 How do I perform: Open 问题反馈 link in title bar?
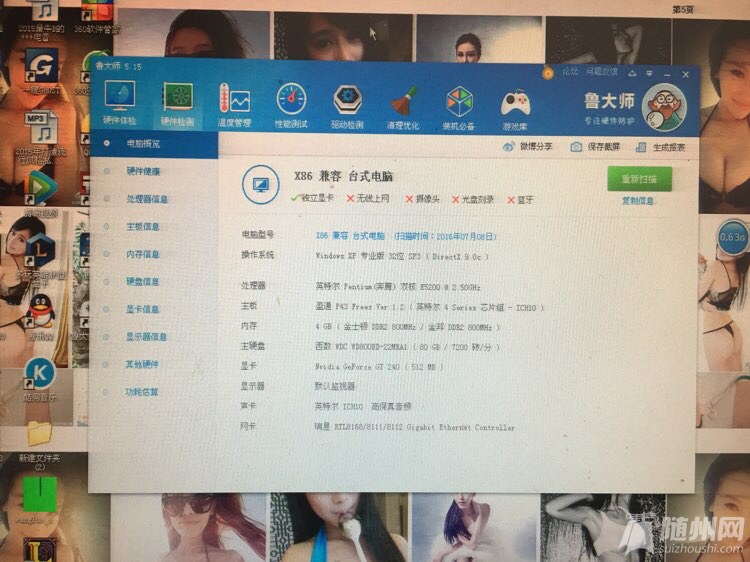click(602, 72)
